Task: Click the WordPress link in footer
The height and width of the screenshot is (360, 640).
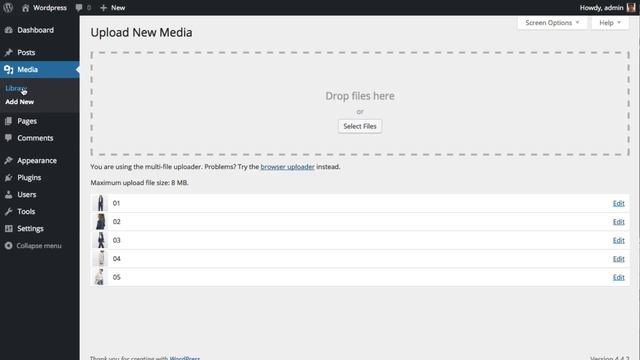Action: click(x=184, y=358)
